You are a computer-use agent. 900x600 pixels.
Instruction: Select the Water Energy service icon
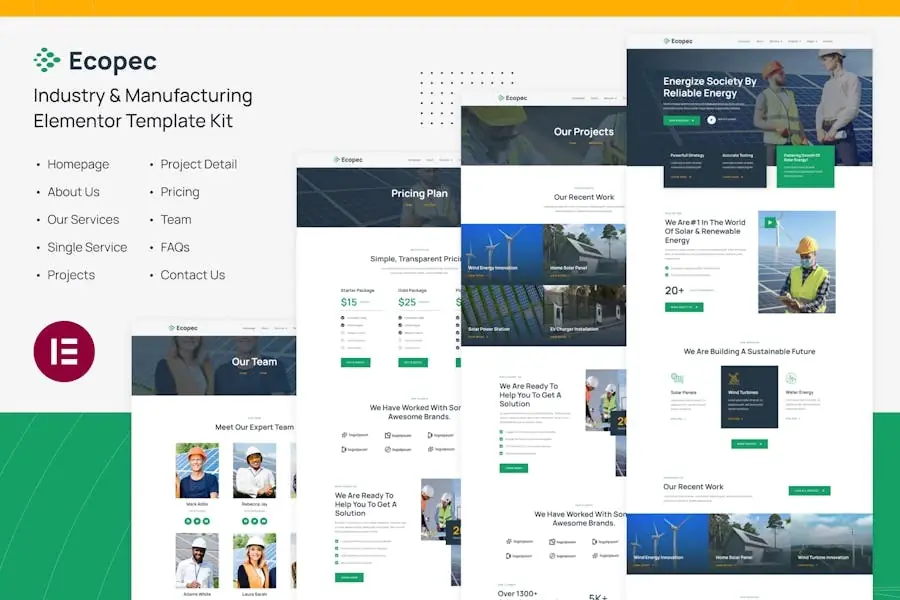[791, 379]
